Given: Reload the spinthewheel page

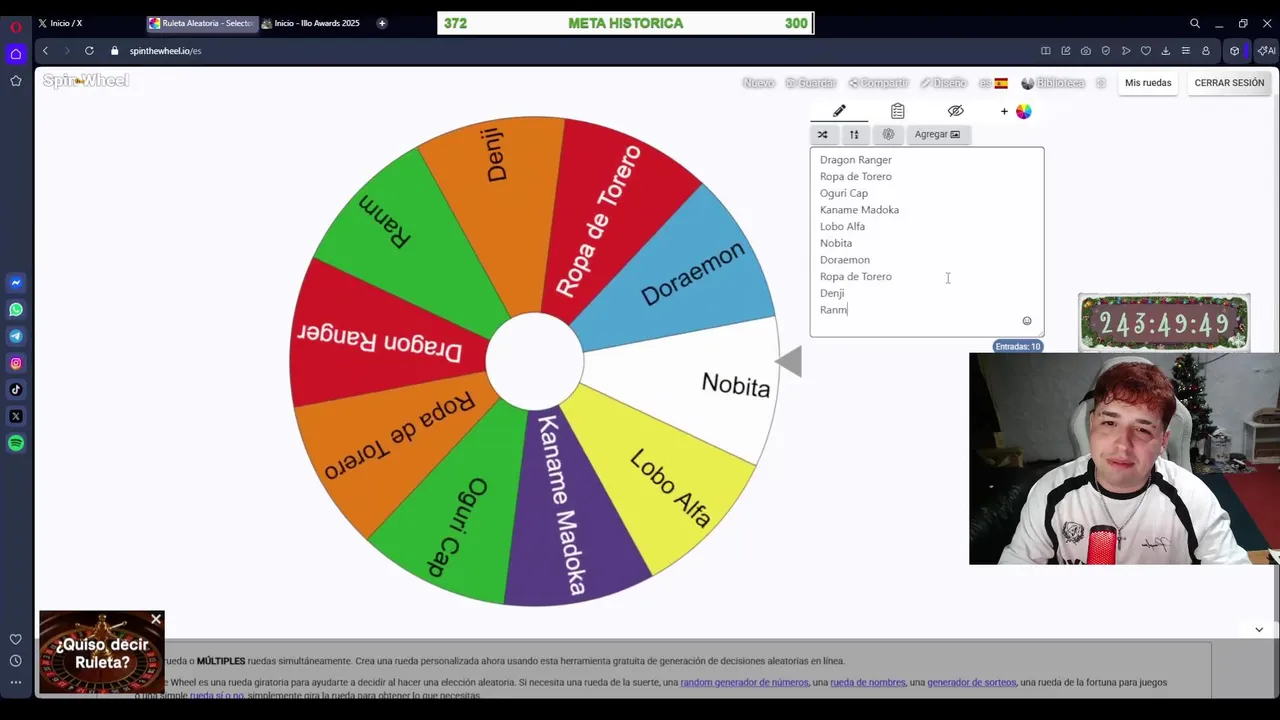Looking at the screenshot, I should point(89,51).
